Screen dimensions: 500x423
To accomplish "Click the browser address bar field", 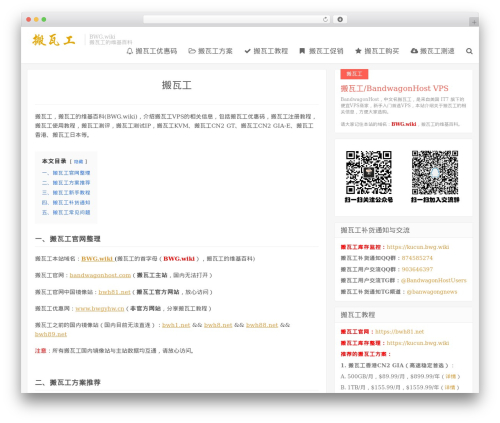I will tap(237, 19).
